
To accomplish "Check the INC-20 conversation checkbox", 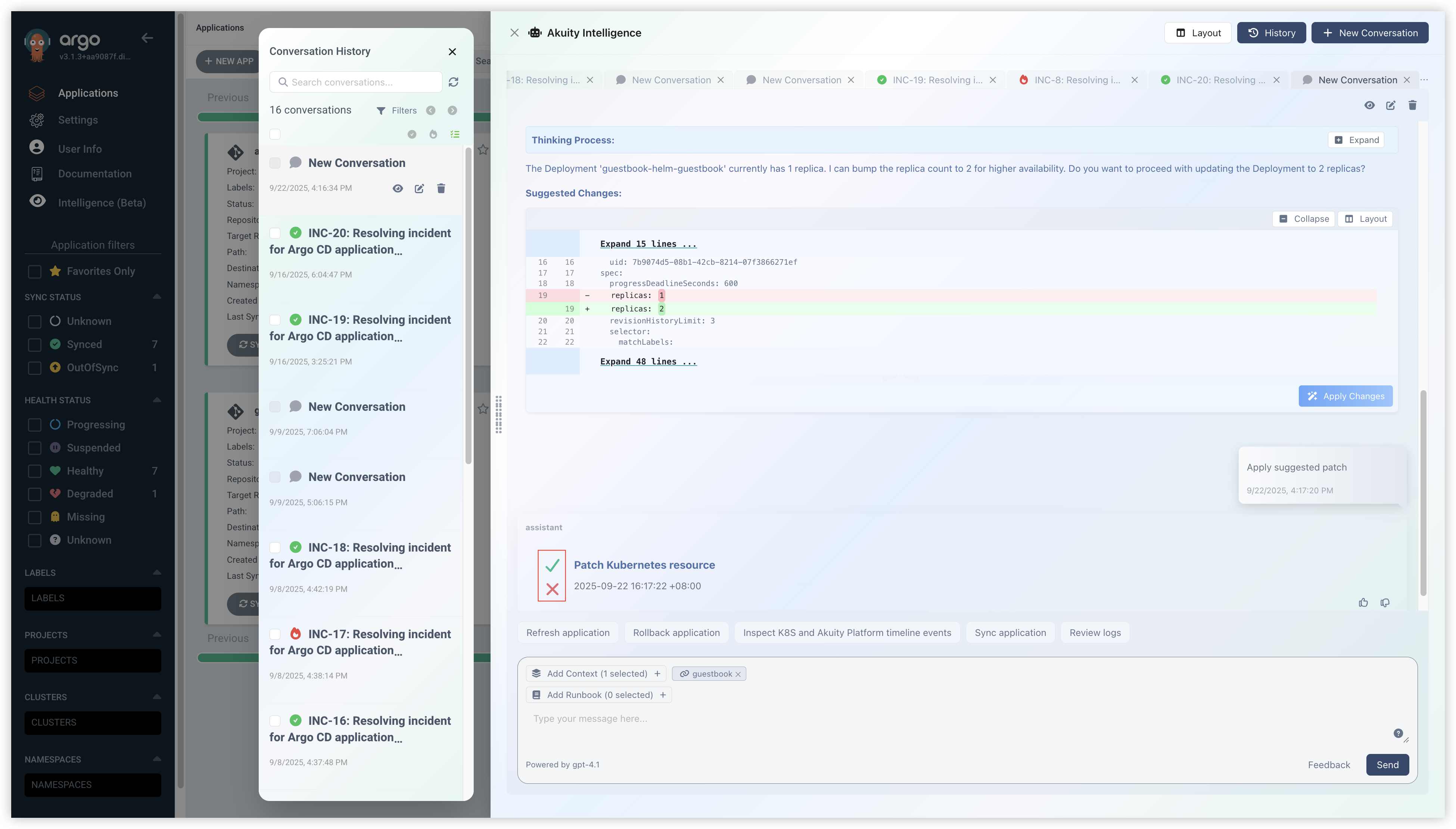I will pyautogui.click(x=275, y=233).
